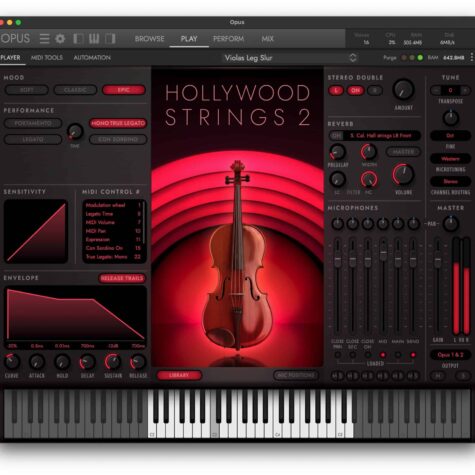Open the Stereo channel routing dropdown
Viewport: 475px width, 475px height.
(x=450, y=182)
